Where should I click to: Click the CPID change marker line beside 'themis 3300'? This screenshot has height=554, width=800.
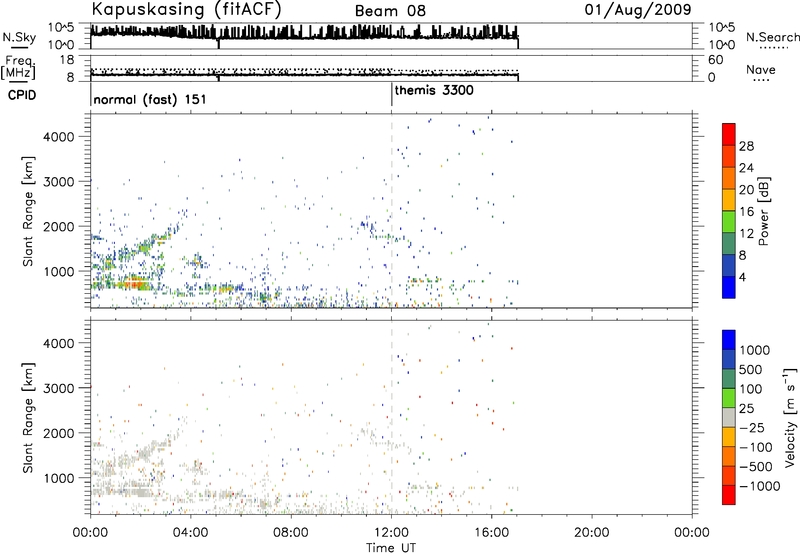point(392,94)
